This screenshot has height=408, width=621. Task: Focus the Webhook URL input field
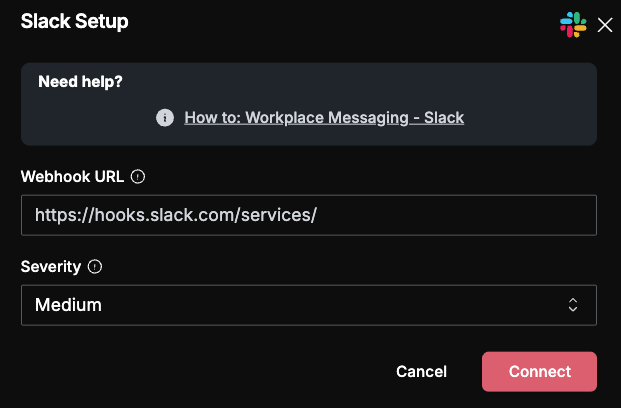click(x=309, y=215)
